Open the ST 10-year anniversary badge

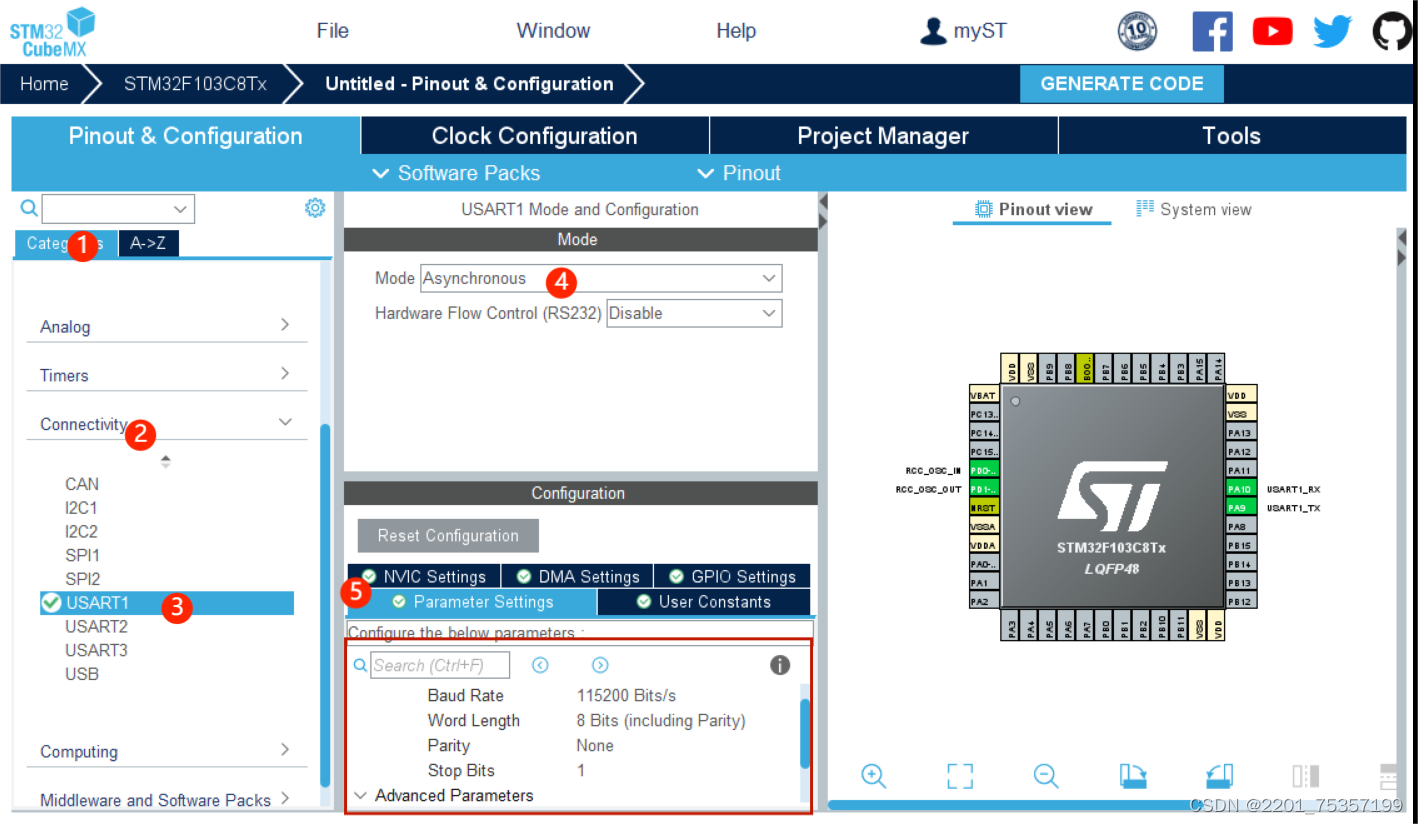tap(1137, 32)
